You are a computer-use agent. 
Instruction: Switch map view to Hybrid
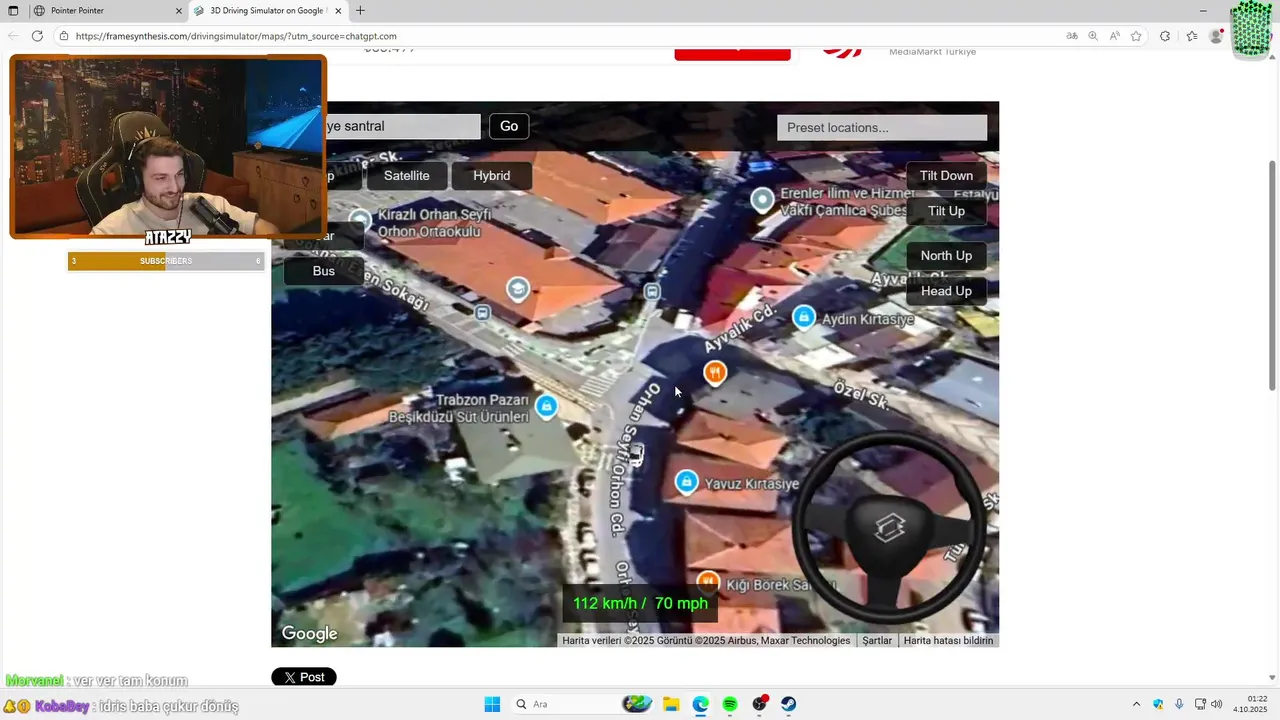491,176
